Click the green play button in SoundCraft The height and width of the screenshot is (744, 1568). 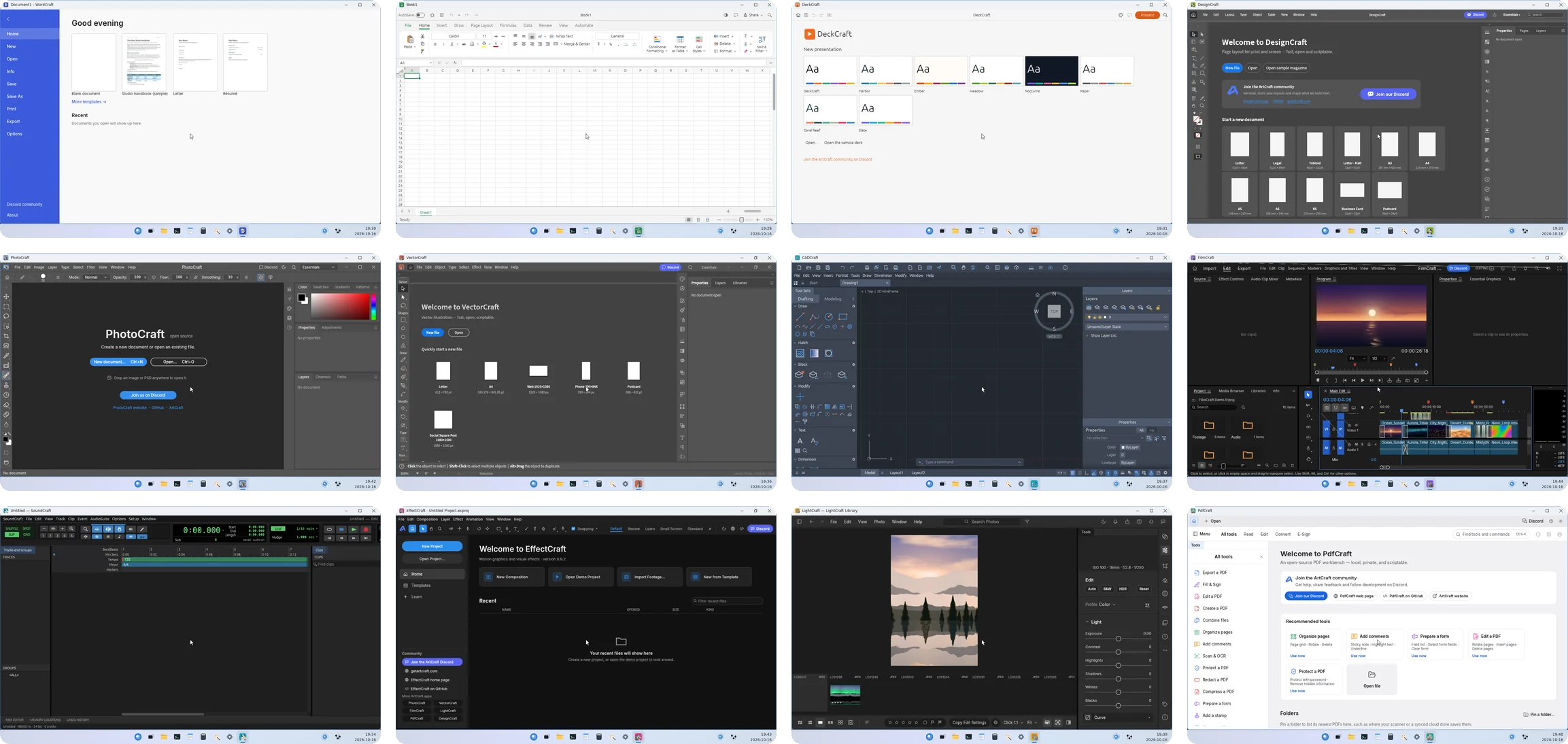click(x=354, y=529)
